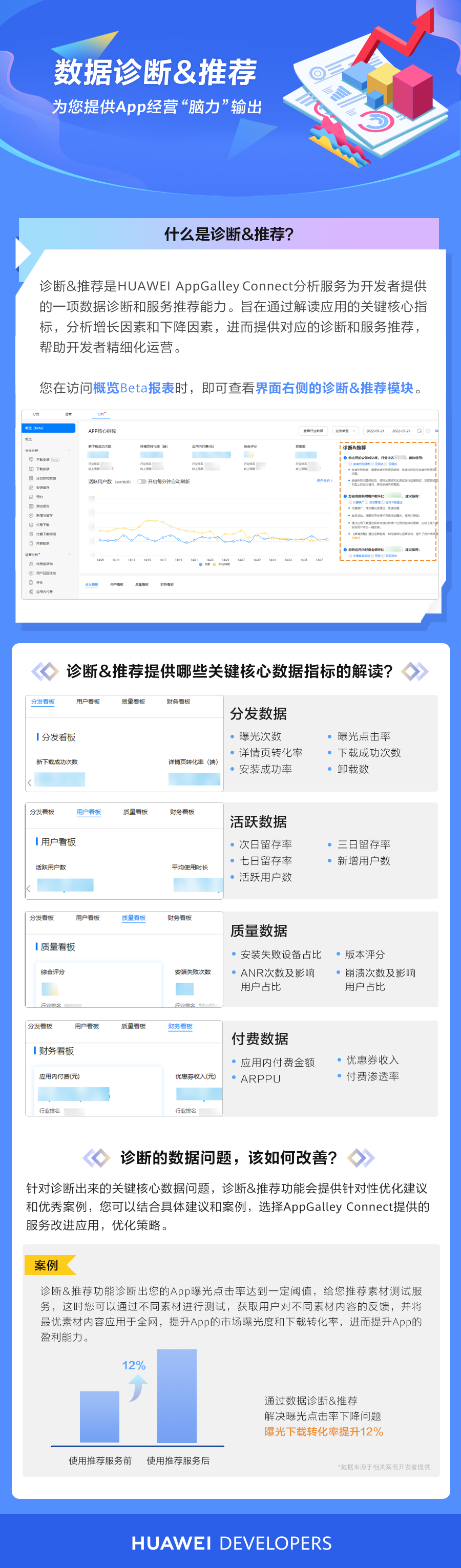Open the 活动管理 recommendation link
This screenshot has width=461, height=1568.
[375, 503]
